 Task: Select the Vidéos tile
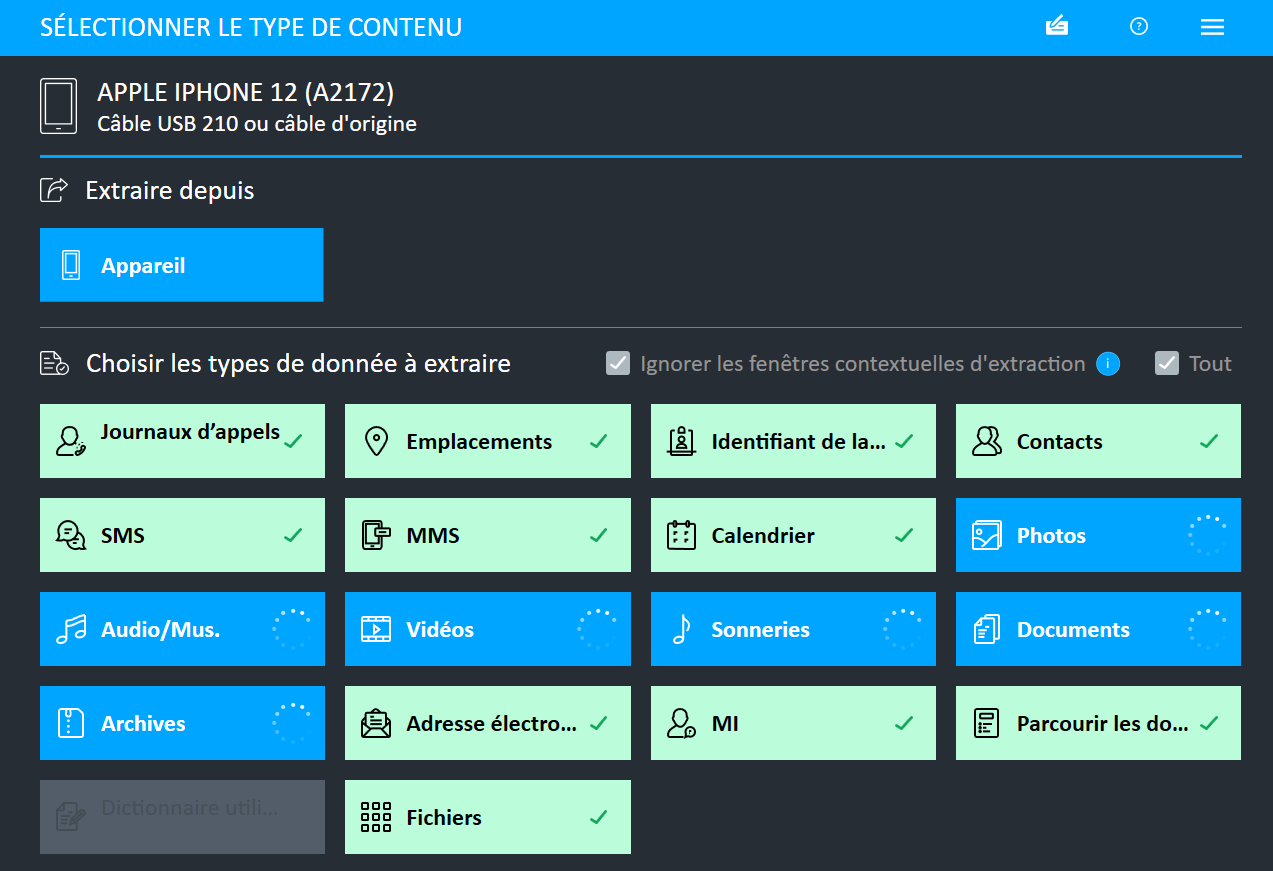point(487,629)
